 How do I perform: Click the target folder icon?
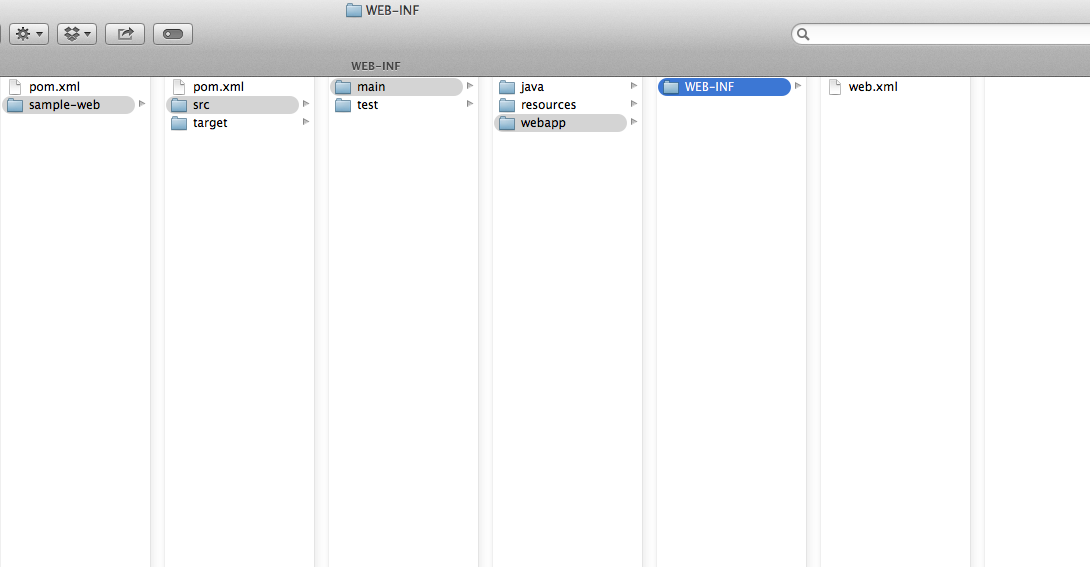pyautogui.click(x=179, y=123)
